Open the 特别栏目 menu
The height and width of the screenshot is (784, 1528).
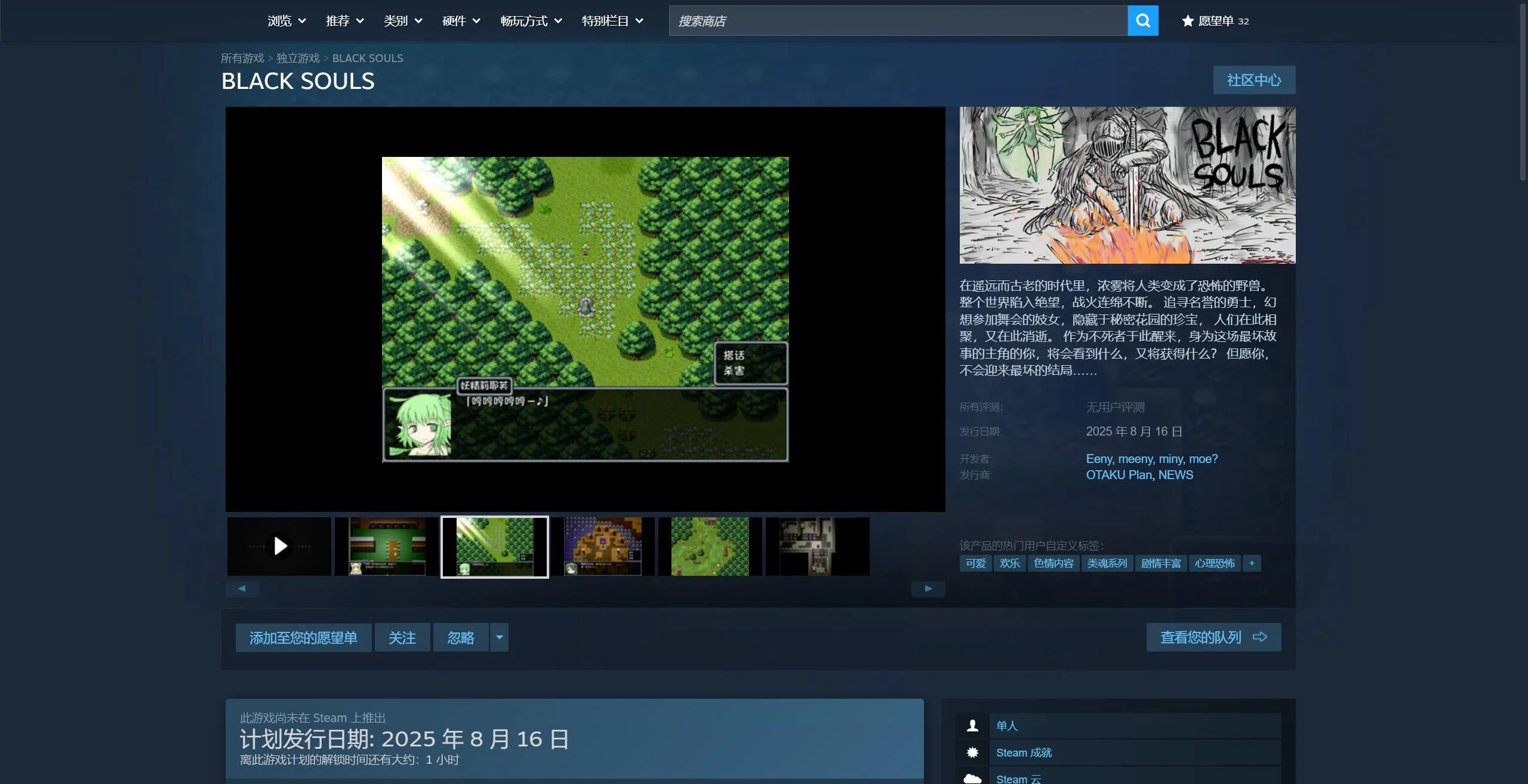(612, 21)
